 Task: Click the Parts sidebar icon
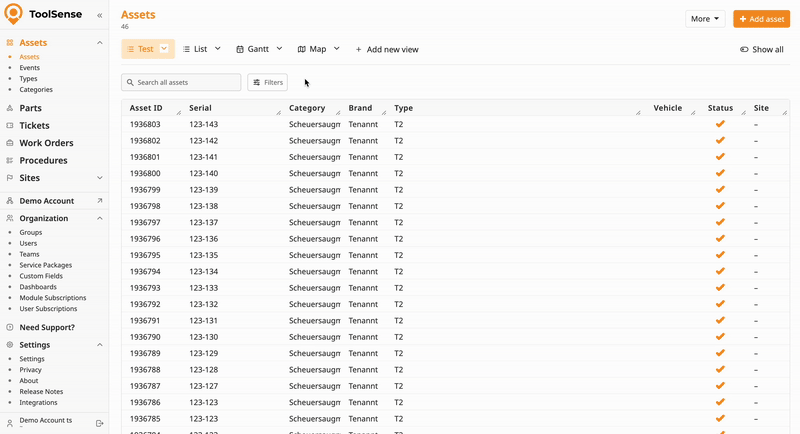click(10, 108)
